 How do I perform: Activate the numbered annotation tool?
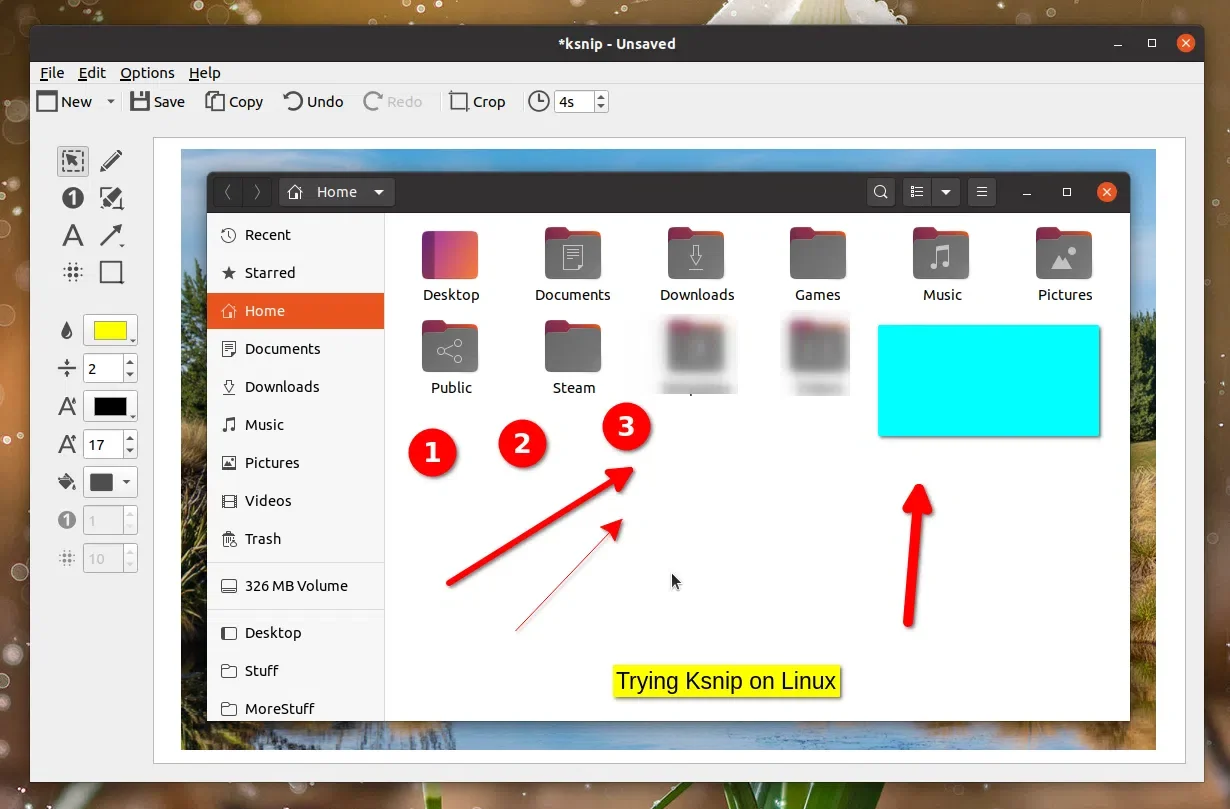[72, 198]
